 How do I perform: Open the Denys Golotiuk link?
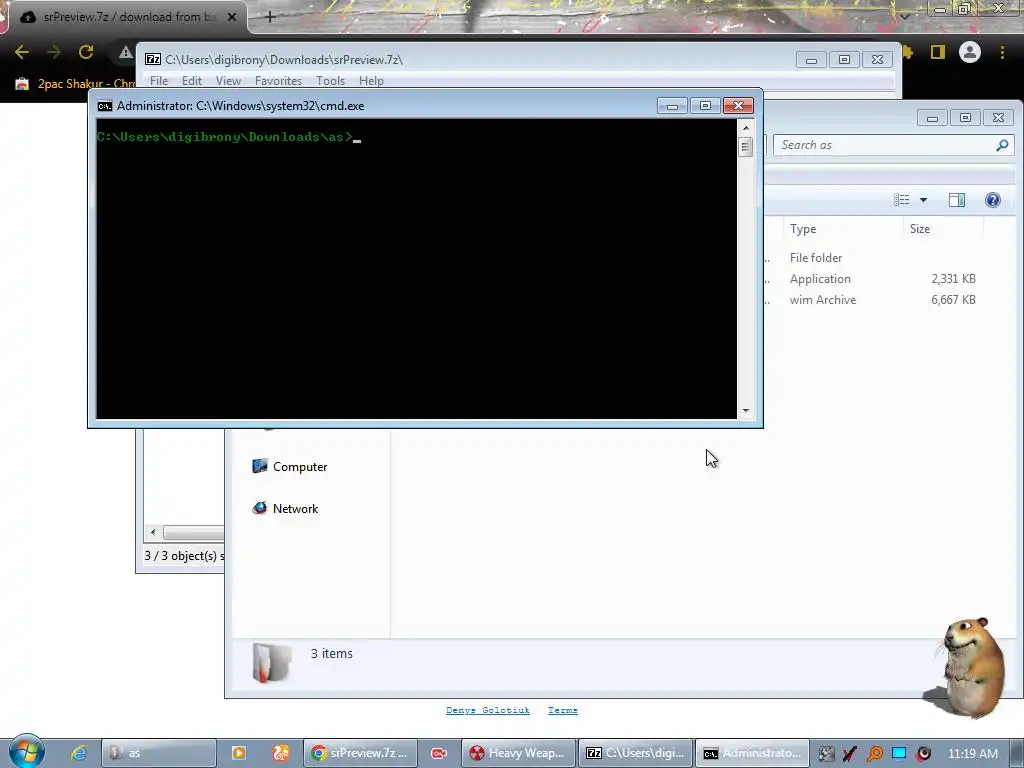[488, 710]
